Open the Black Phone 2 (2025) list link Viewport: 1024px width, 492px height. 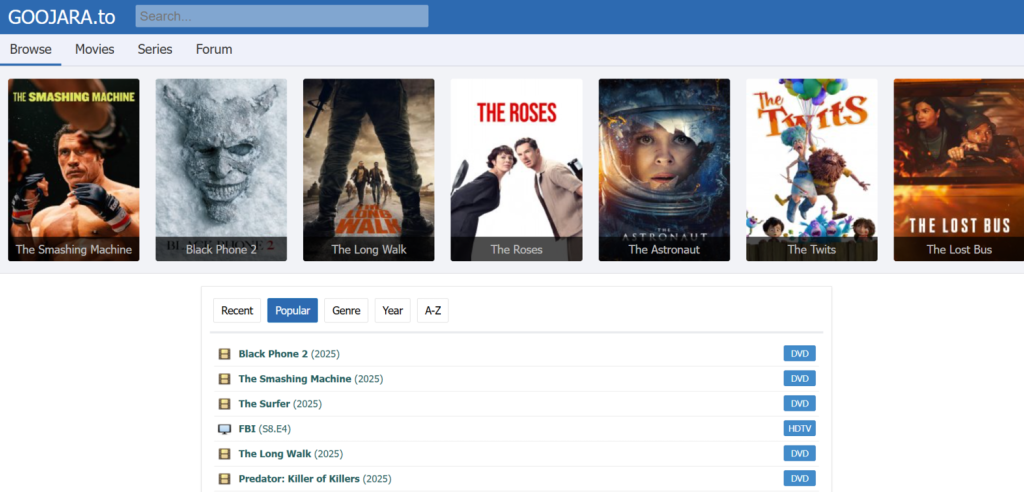(x=289, y=354)
